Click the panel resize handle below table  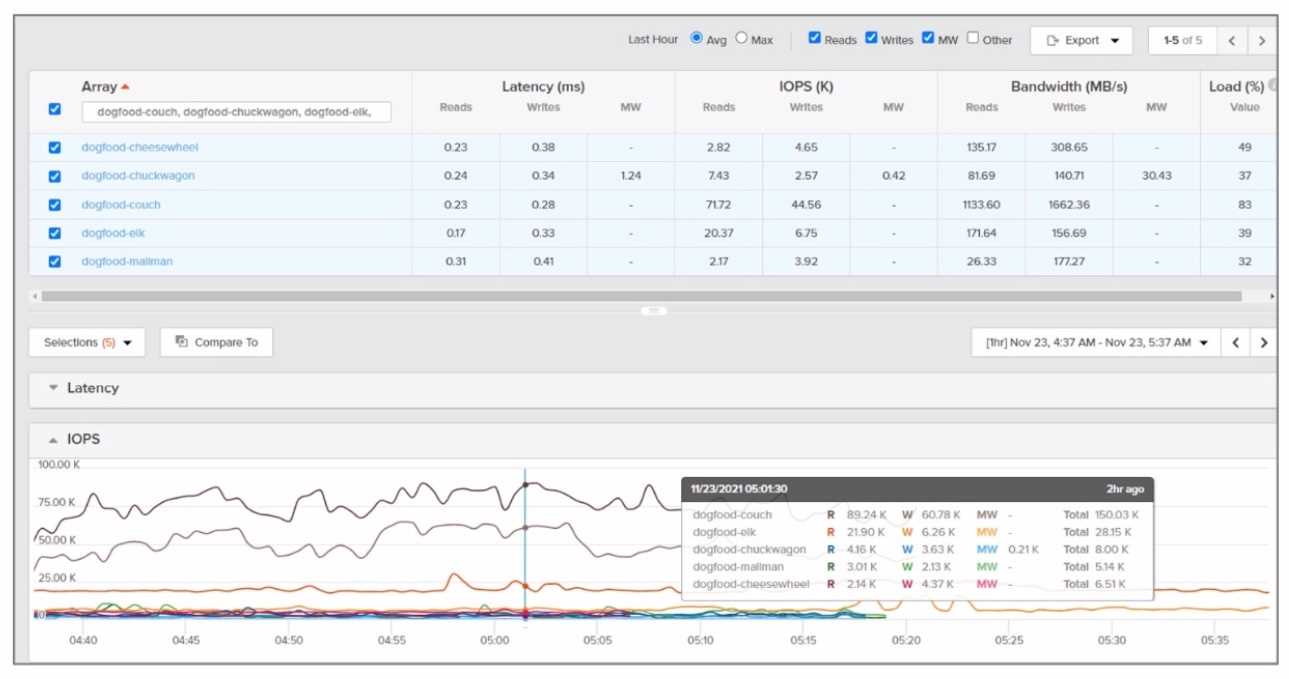653,311
